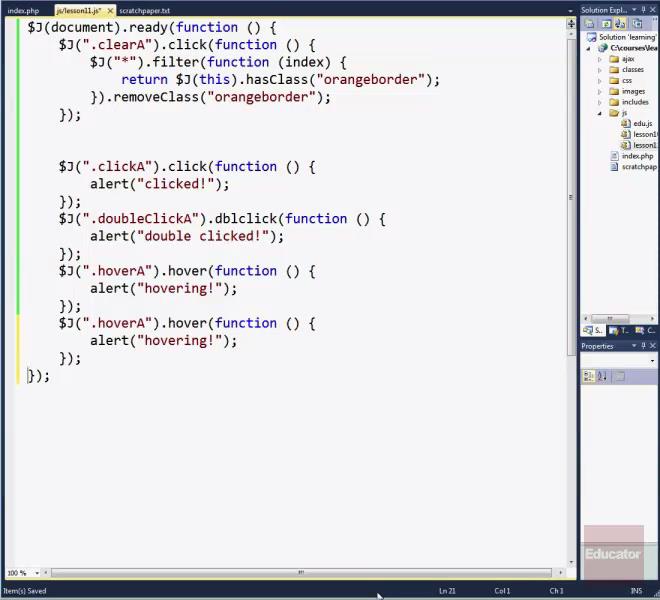The width and height of the screenshot is (660, 600).
Task: Click the editor scroll left arrow
Action: pyautogui.click(x=45, y=573)
